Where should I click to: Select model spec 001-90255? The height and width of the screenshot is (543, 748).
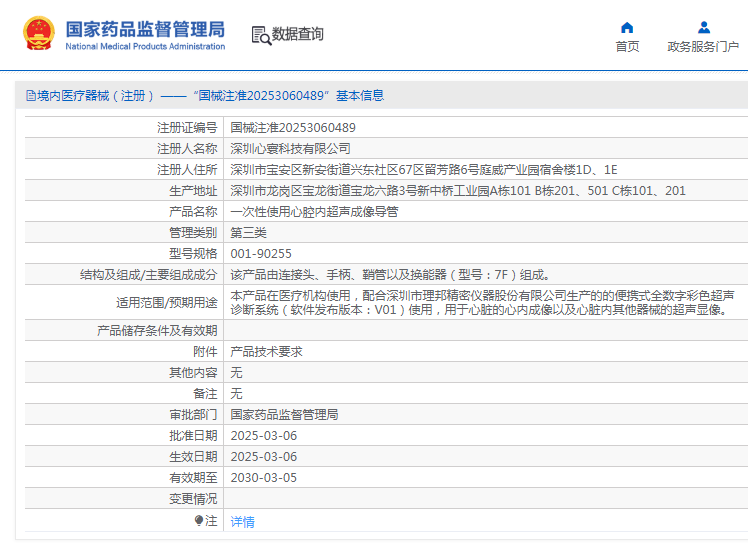click(261, 253)
